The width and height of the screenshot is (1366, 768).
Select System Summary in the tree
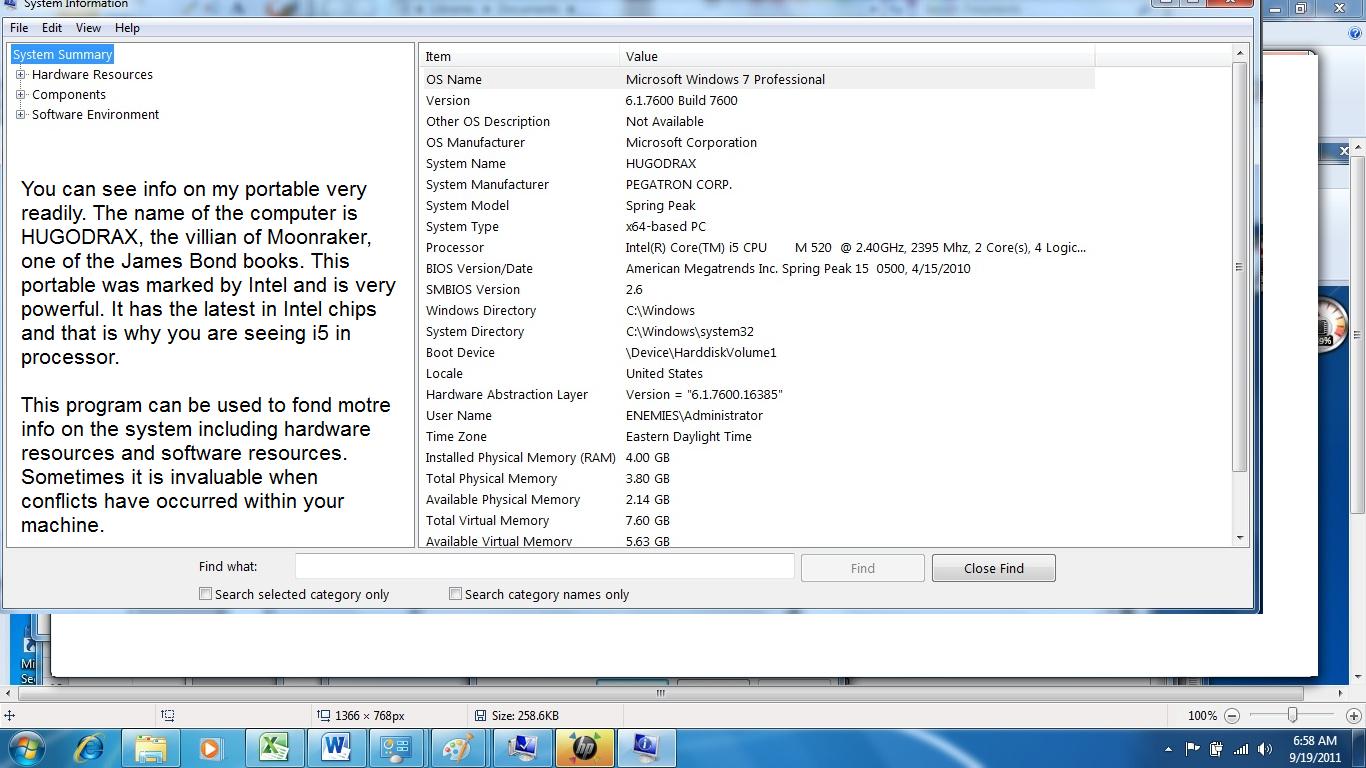pyautogui.click(x=62, y=54)
